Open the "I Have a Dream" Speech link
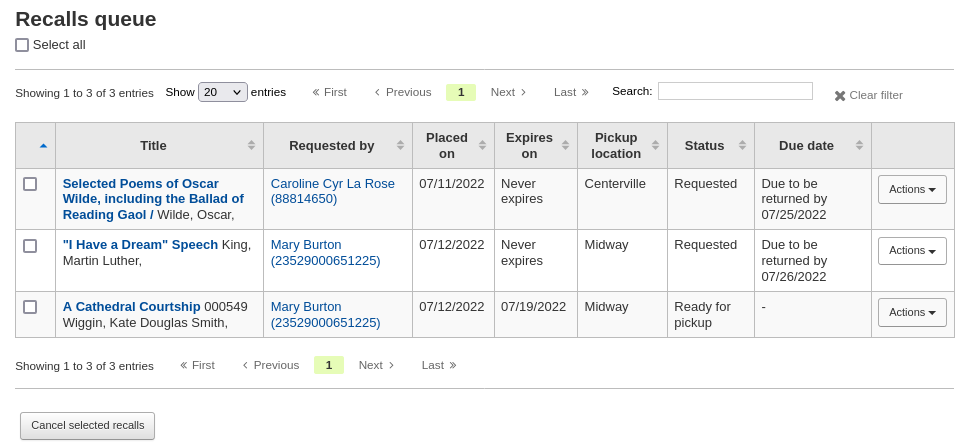Image resolution: width=968 pixels, height=446 pixels. click(x=140, y=245)
